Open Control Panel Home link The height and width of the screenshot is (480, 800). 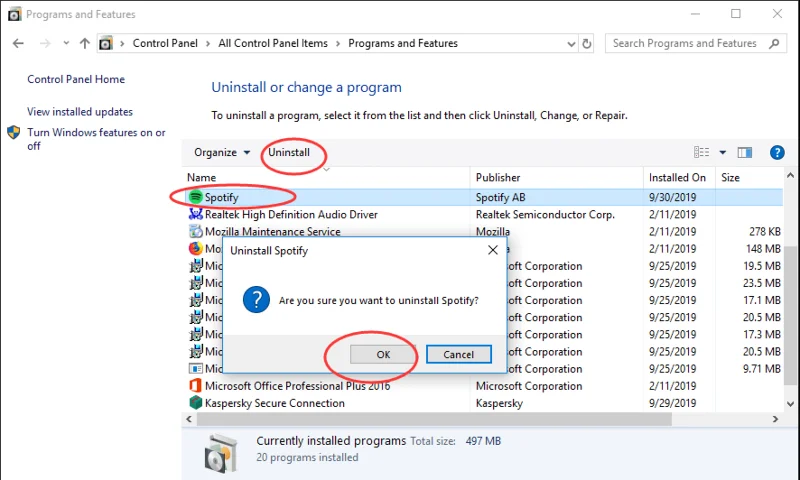(x=76, y=79)
